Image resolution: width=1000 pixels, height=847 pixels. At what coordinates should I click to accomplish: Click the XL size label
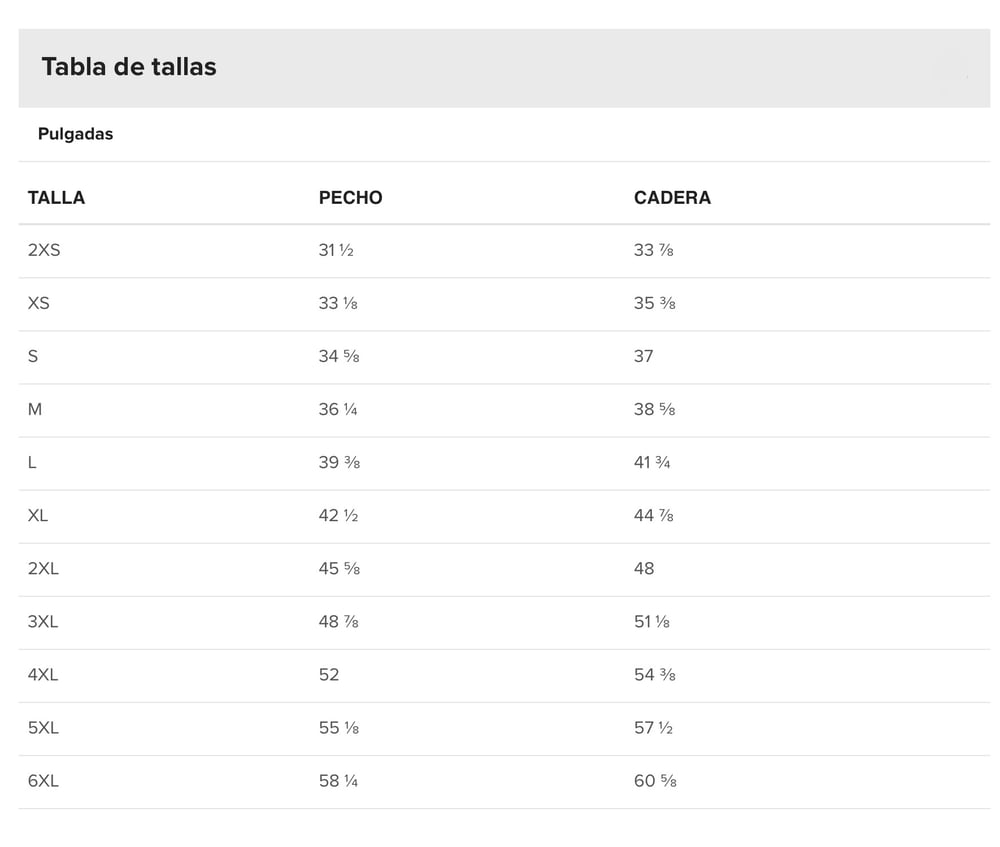tap(38, 515)
